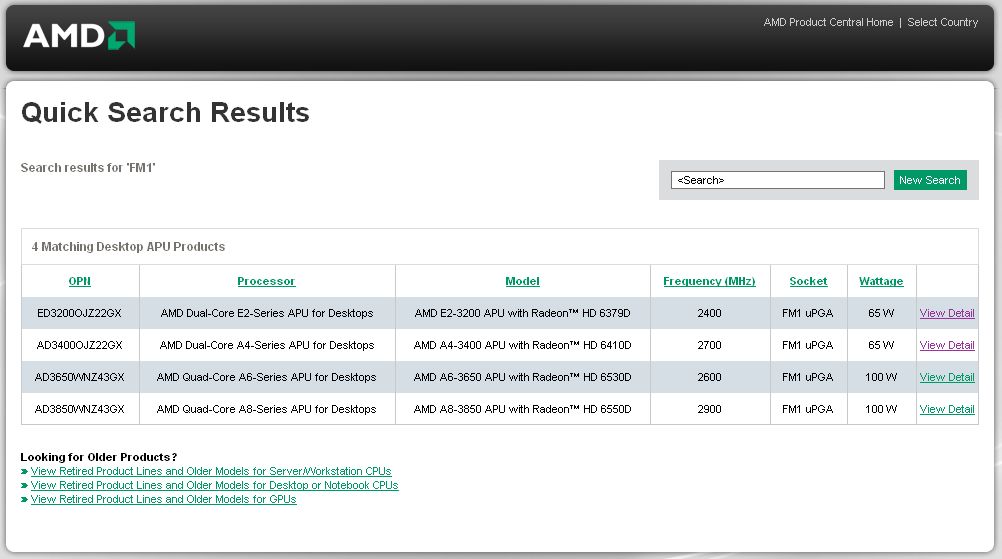Image resolution: width=1002 pixels, height=559 pixels.
Task: Click 'FM1 uPGA' socket cell in A6-3650 row
Action: pos(808,377)
